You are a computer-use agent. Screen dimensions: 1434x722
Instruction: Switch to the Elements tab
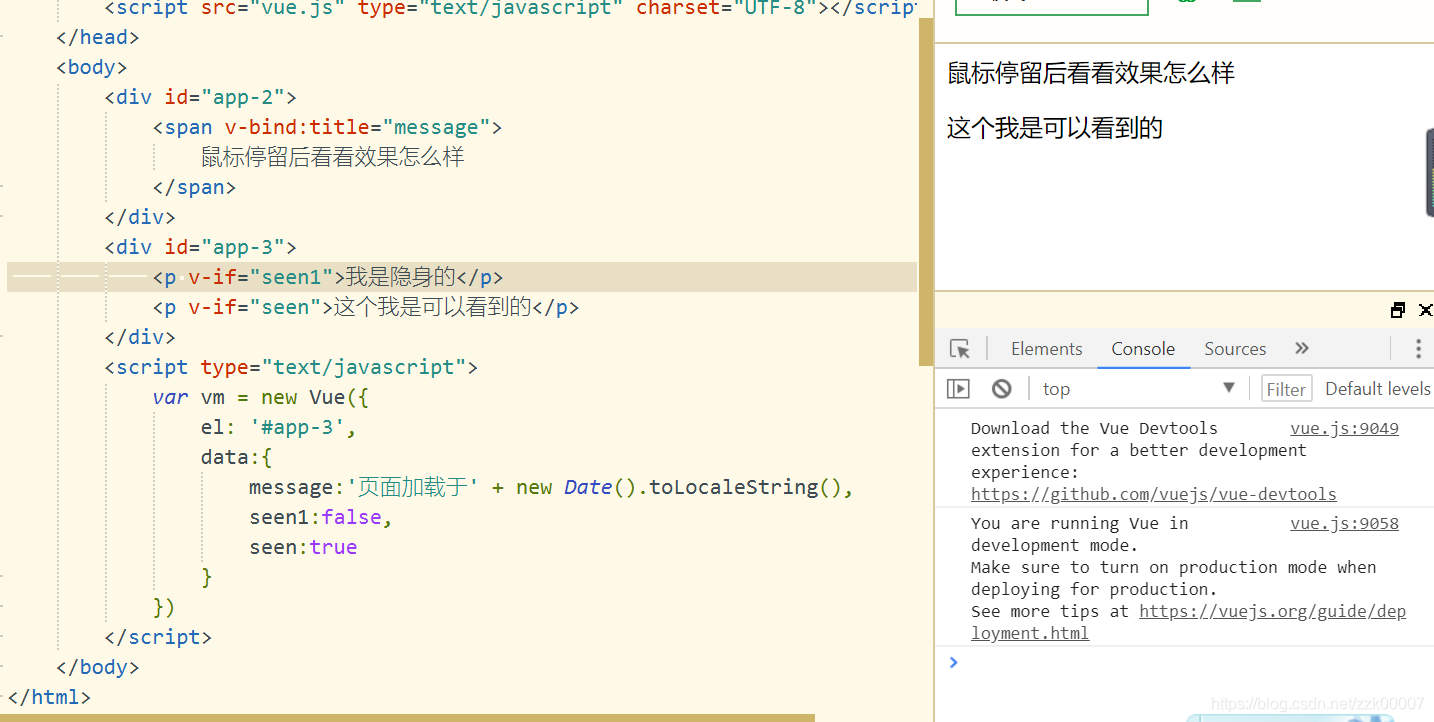1047,349
